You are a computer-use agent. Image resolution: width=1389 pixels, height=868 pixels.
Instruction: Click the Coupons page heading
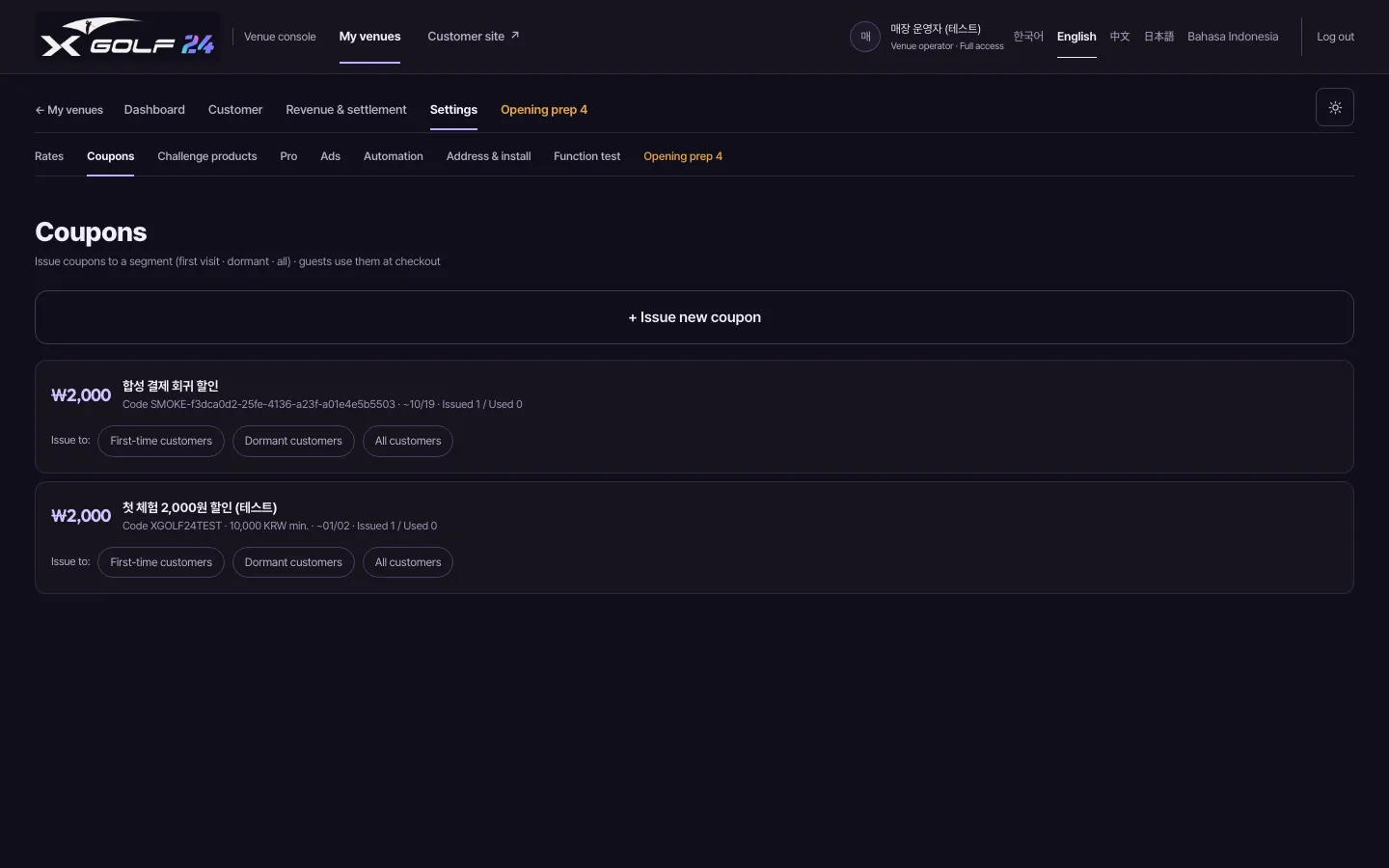(x=91, y=232)
